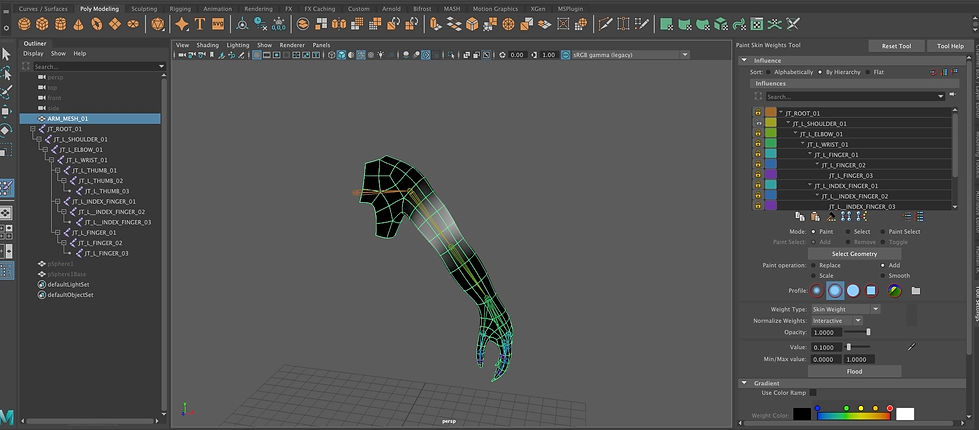
Task: Collapse the Gradient section
Action: click(x=744, y=383)
